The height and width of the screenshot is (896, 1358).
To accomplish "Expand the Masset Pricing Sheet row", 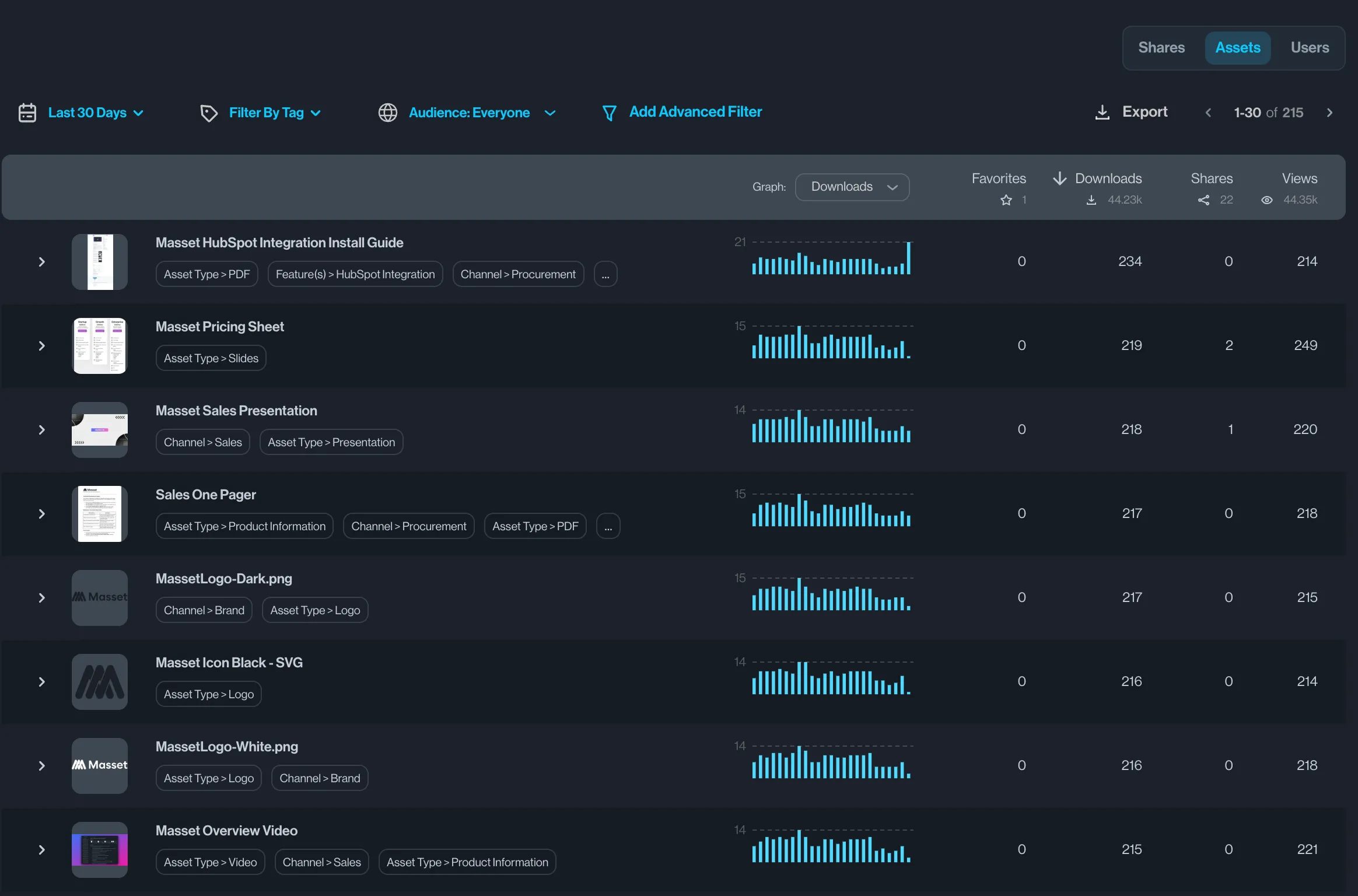I will coord(41,346).
